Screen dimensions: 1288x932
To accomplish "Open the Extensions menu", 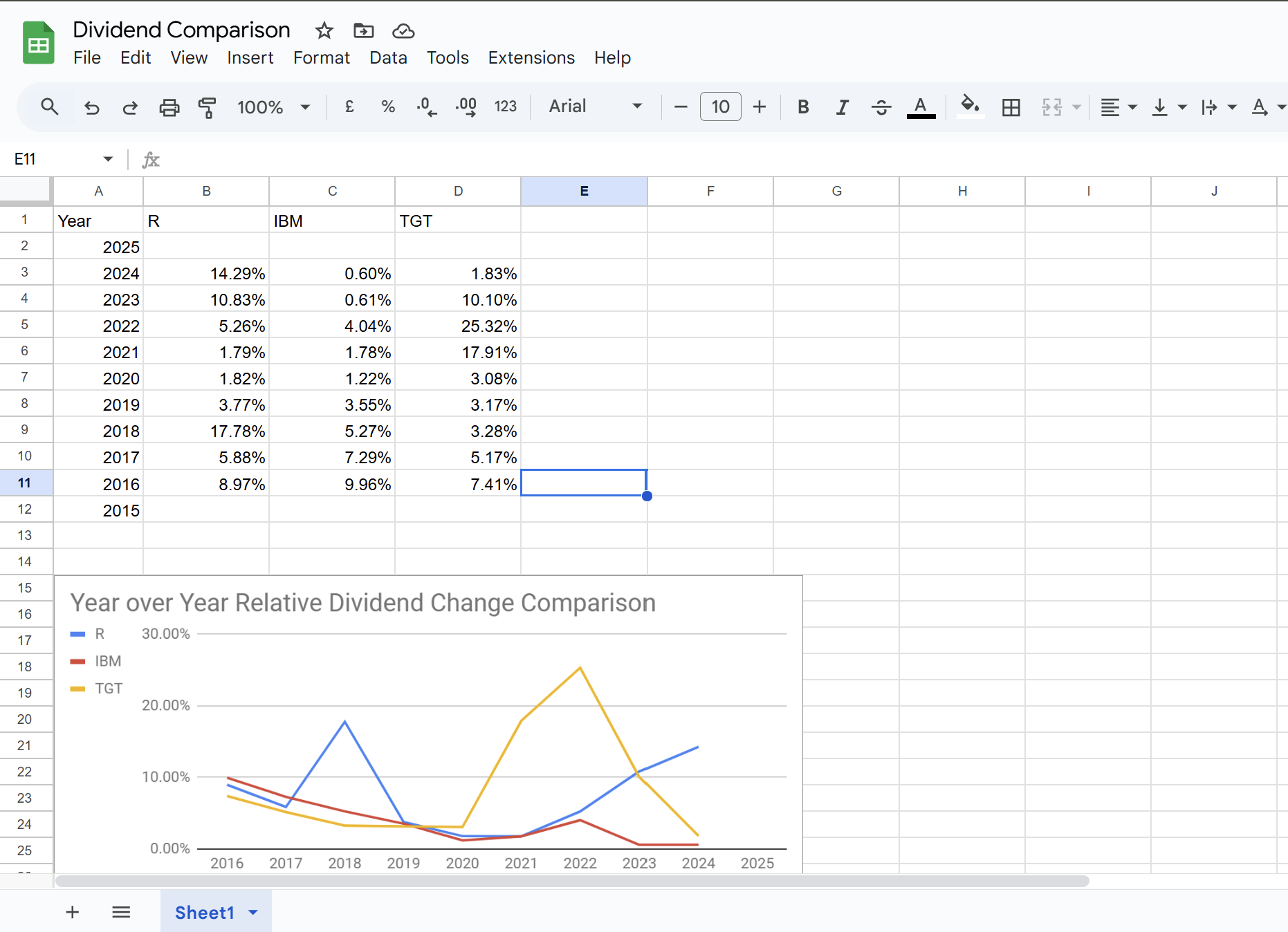I will click(531, 58).
